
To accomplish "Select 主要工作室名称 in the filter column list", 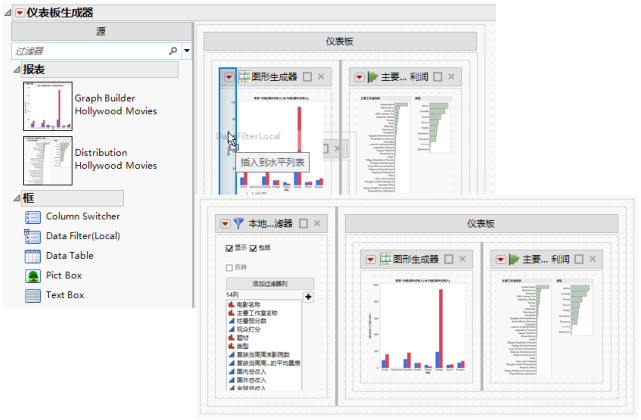I will [x=257, y=313].
